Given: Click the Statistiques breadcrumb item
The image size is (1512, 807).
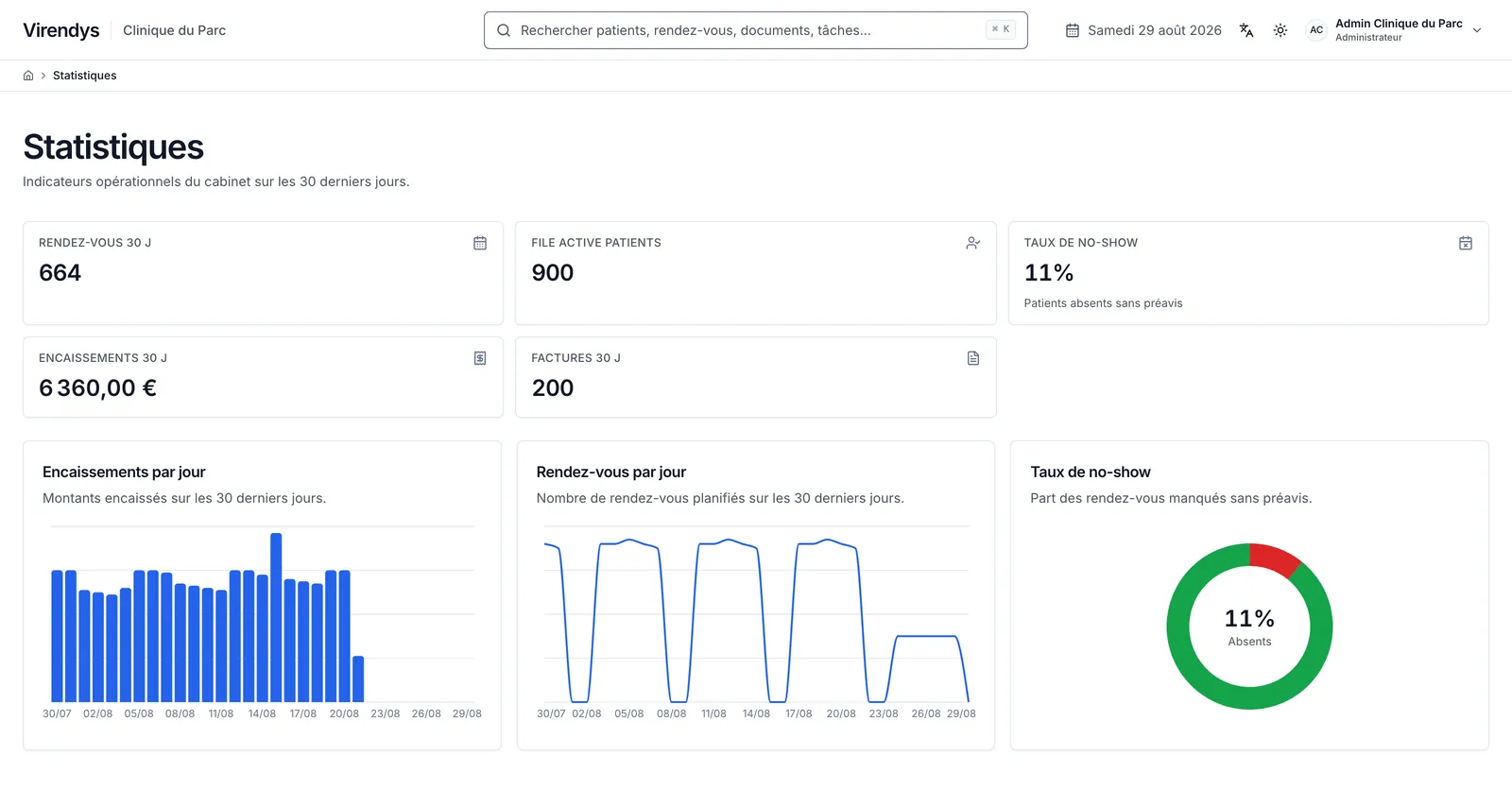Looking at the screenshot, I should pos(85,76).
